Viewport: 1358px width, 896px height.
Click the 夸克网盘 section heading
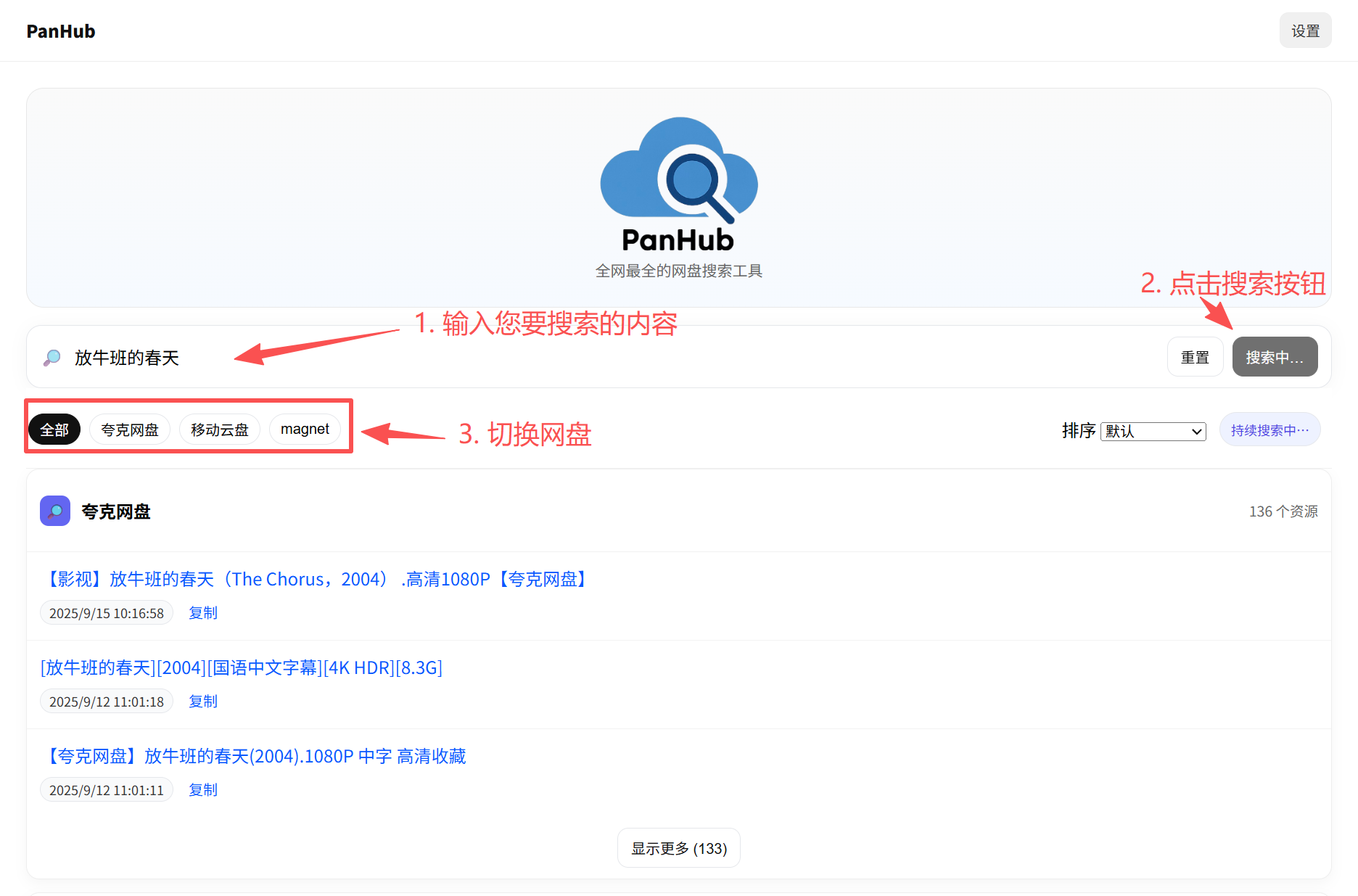[x=116, y=511]
